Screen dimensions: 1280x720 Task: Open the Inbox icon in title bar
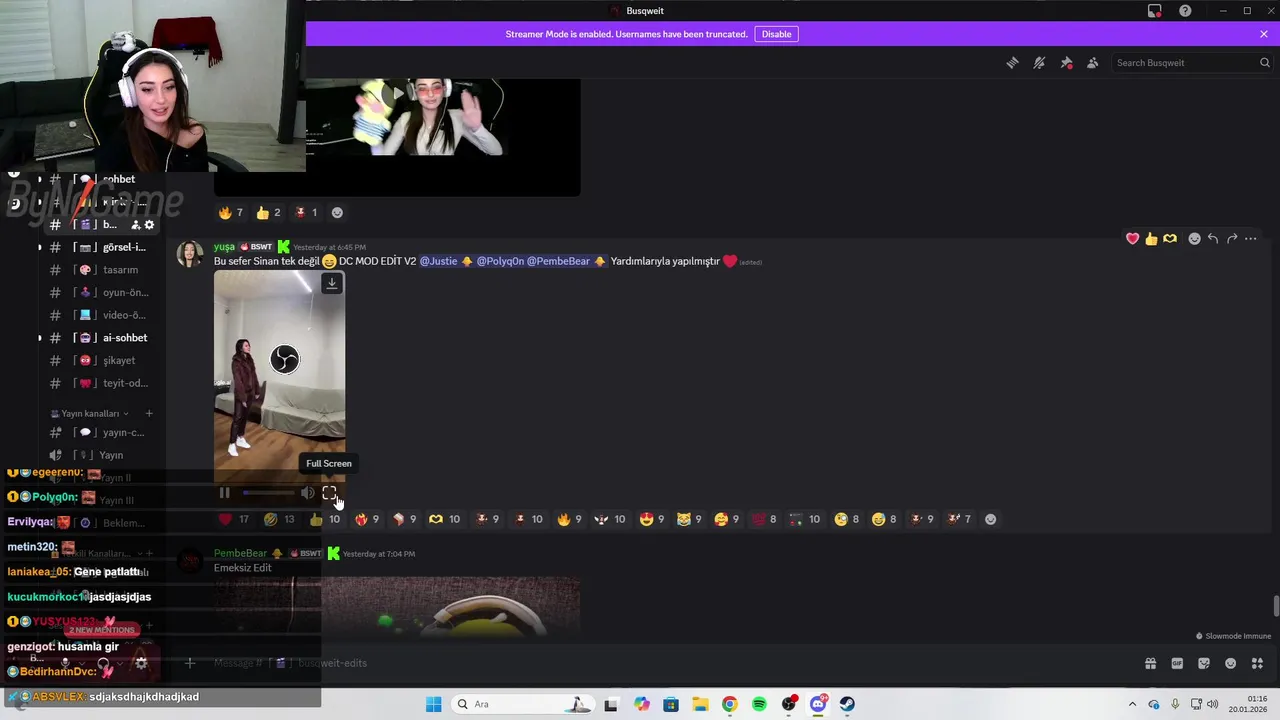1155,11
